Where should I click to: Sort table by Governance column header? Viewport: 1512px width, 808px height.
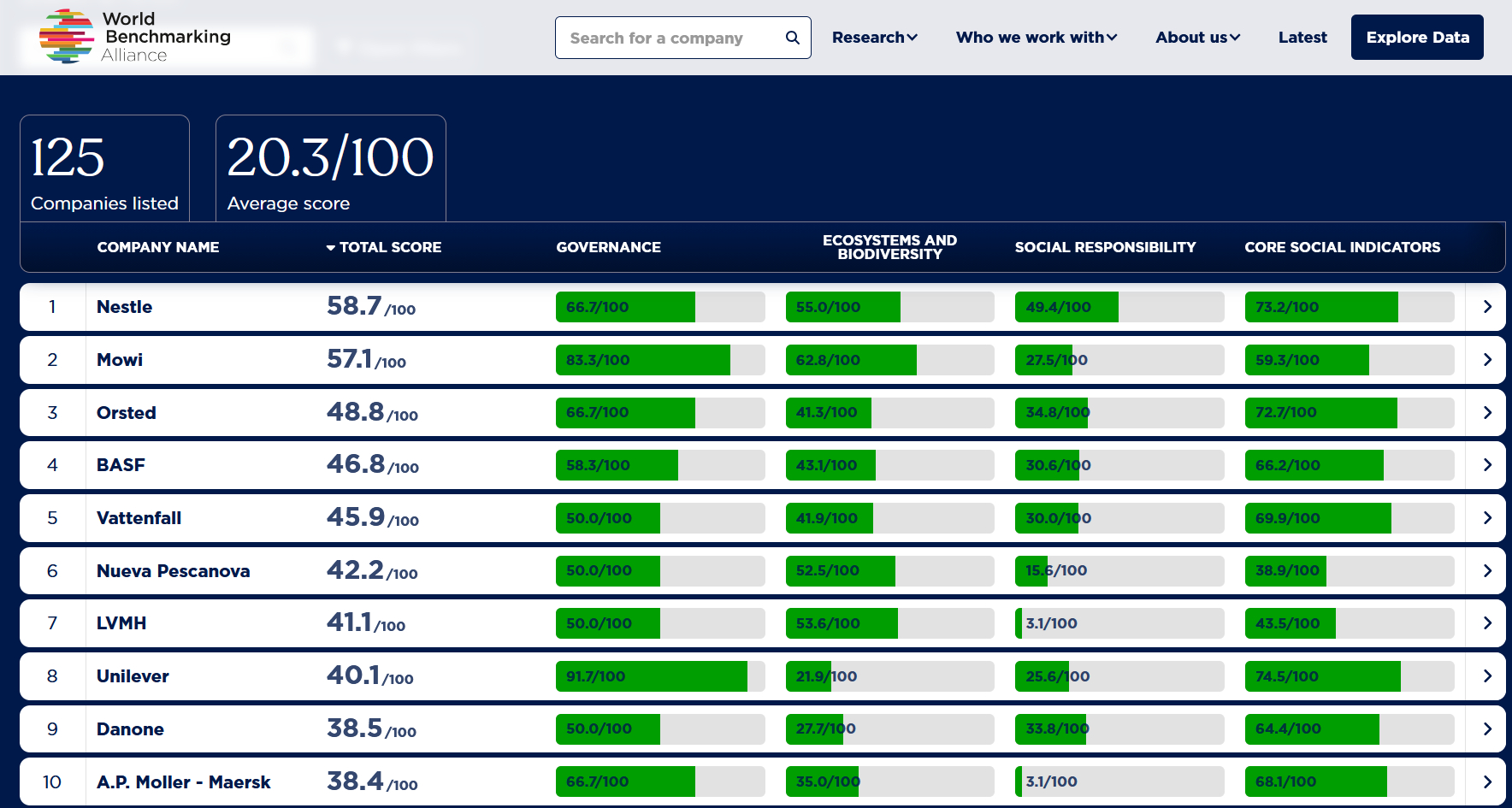point(608,247)
